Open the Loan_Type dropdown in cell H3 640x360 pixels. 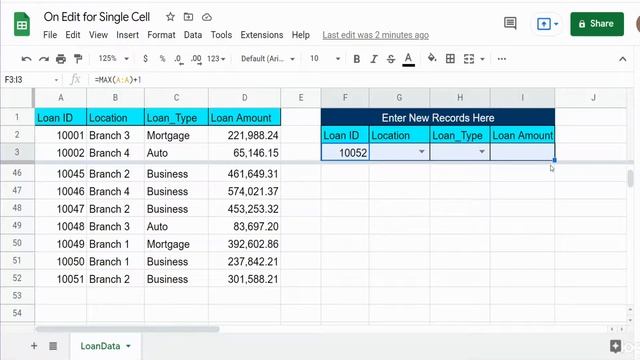click(x=482, y=152)
